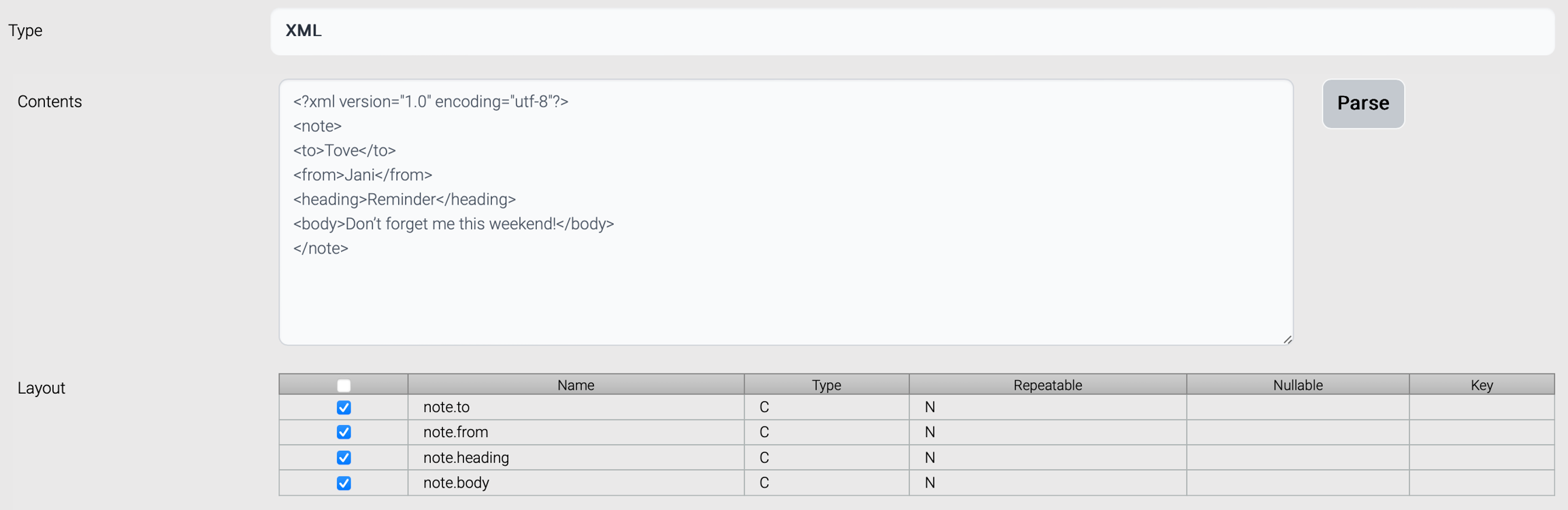Grab the Contents text area resize handle
Image resolution: width=1568 pixels, height=510 pixels.
(1287, 339)
